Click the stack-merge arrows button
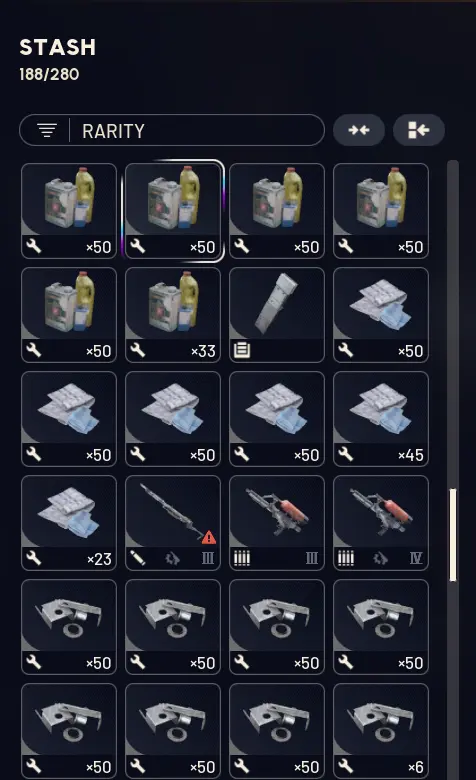 (x=359, y=130)
